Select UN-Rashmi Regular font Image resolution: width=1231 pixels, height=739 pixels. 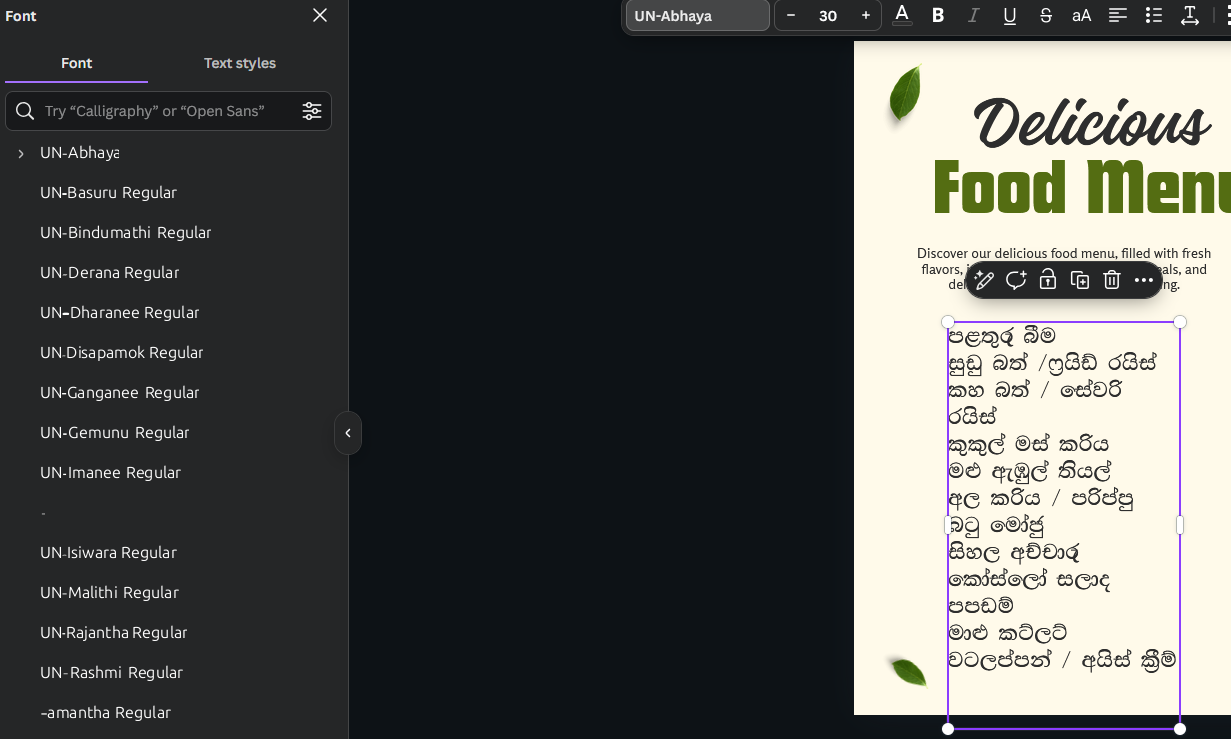click(x=112, y=673)
